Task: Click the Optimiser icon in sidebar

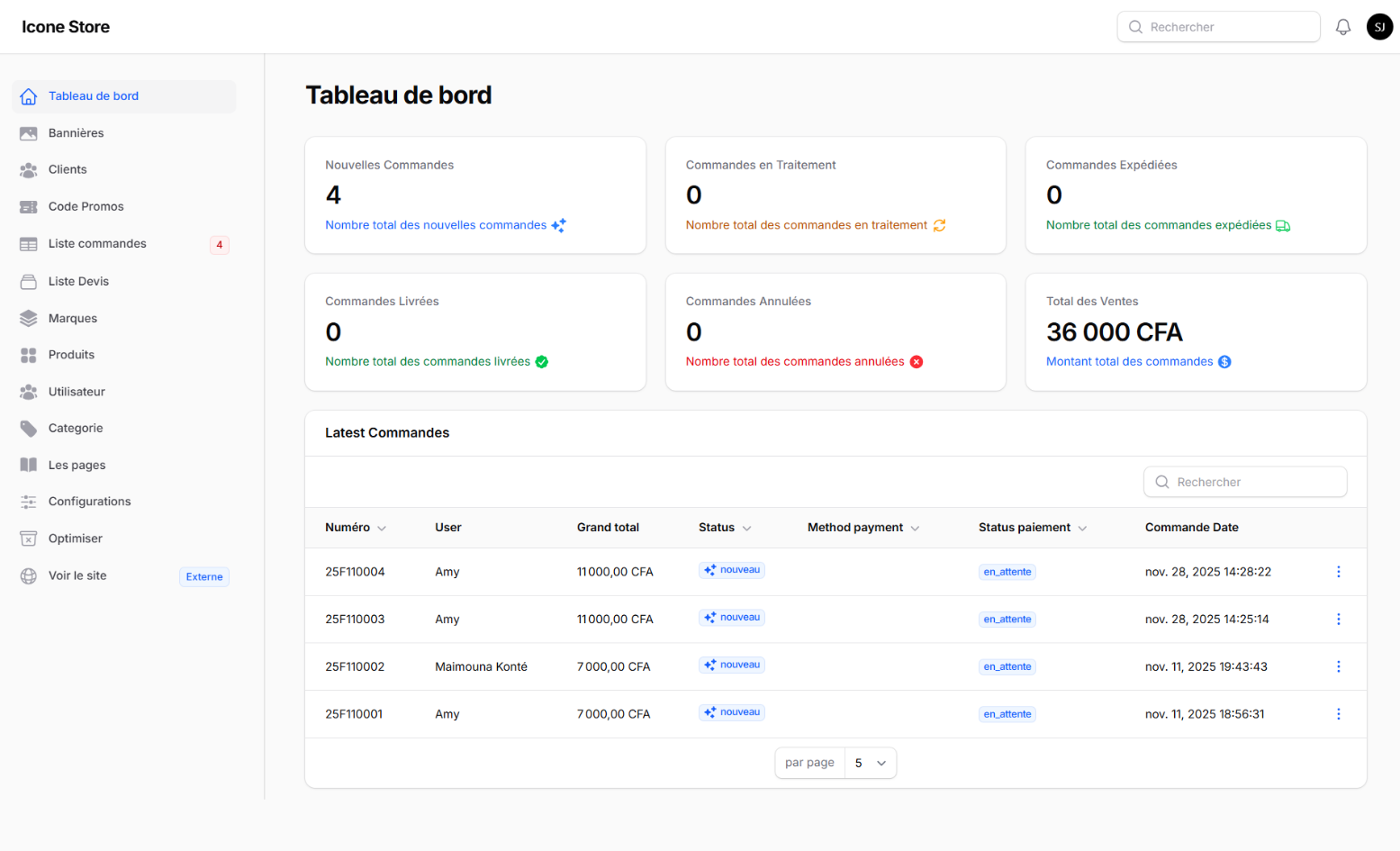Action: (x=29, y=539)
